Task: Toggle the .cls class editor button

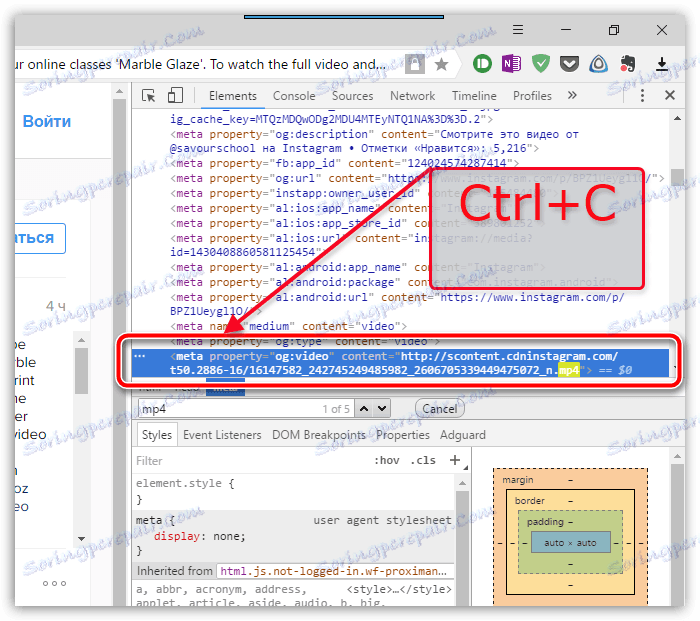Action: click(x=422, y=460)
